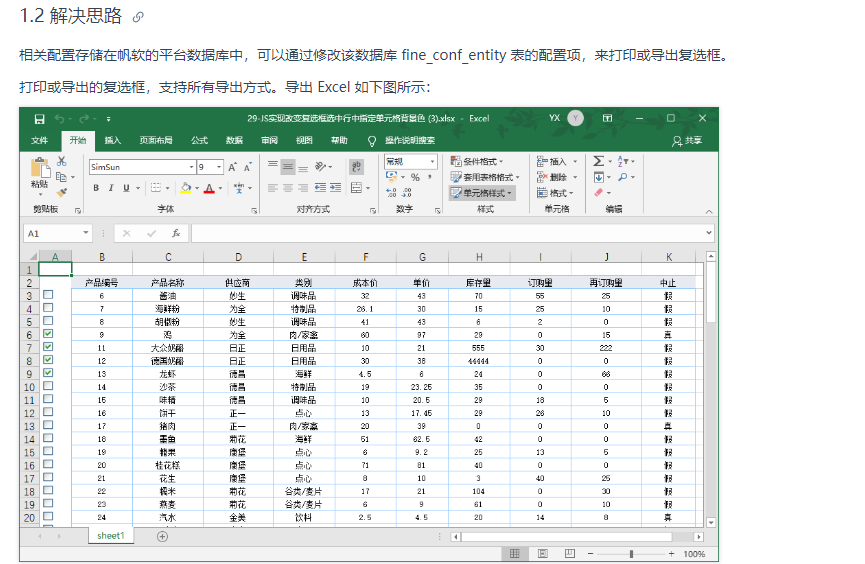Screen dimensions: 865x564
Task: Open the SimSun font name dropdown
Action: [x=191, y=167]
